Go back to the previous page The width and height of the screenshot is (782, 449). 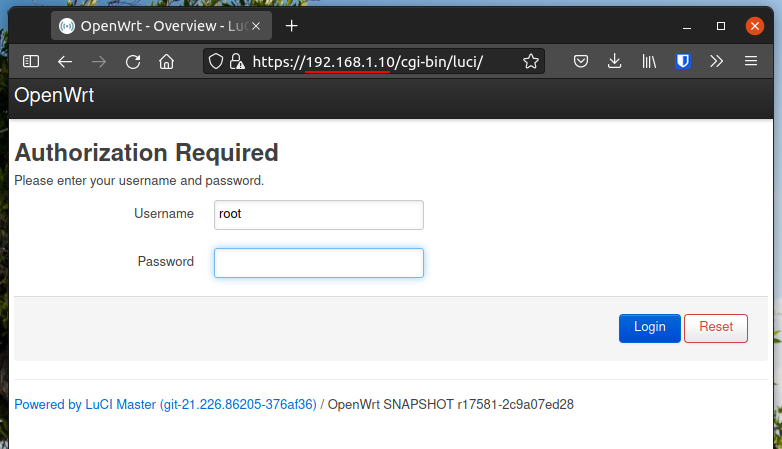click(x=65, y=61)
